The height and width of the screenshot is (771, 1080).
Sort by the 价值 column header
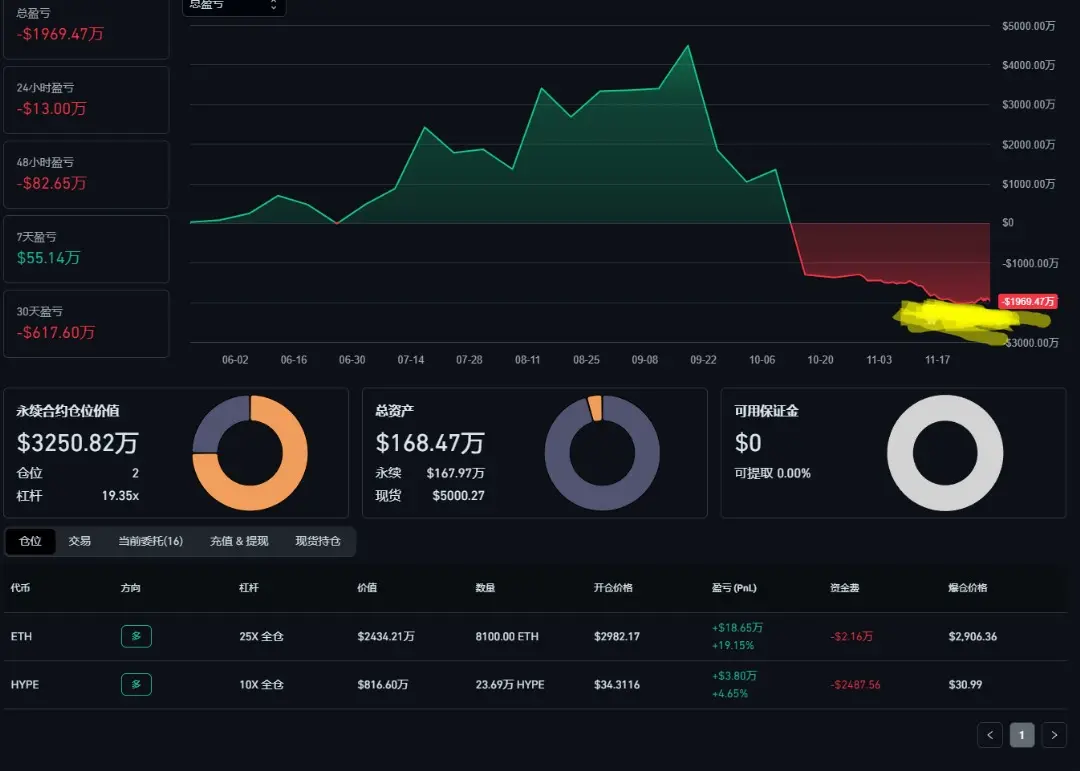point(367,588)
